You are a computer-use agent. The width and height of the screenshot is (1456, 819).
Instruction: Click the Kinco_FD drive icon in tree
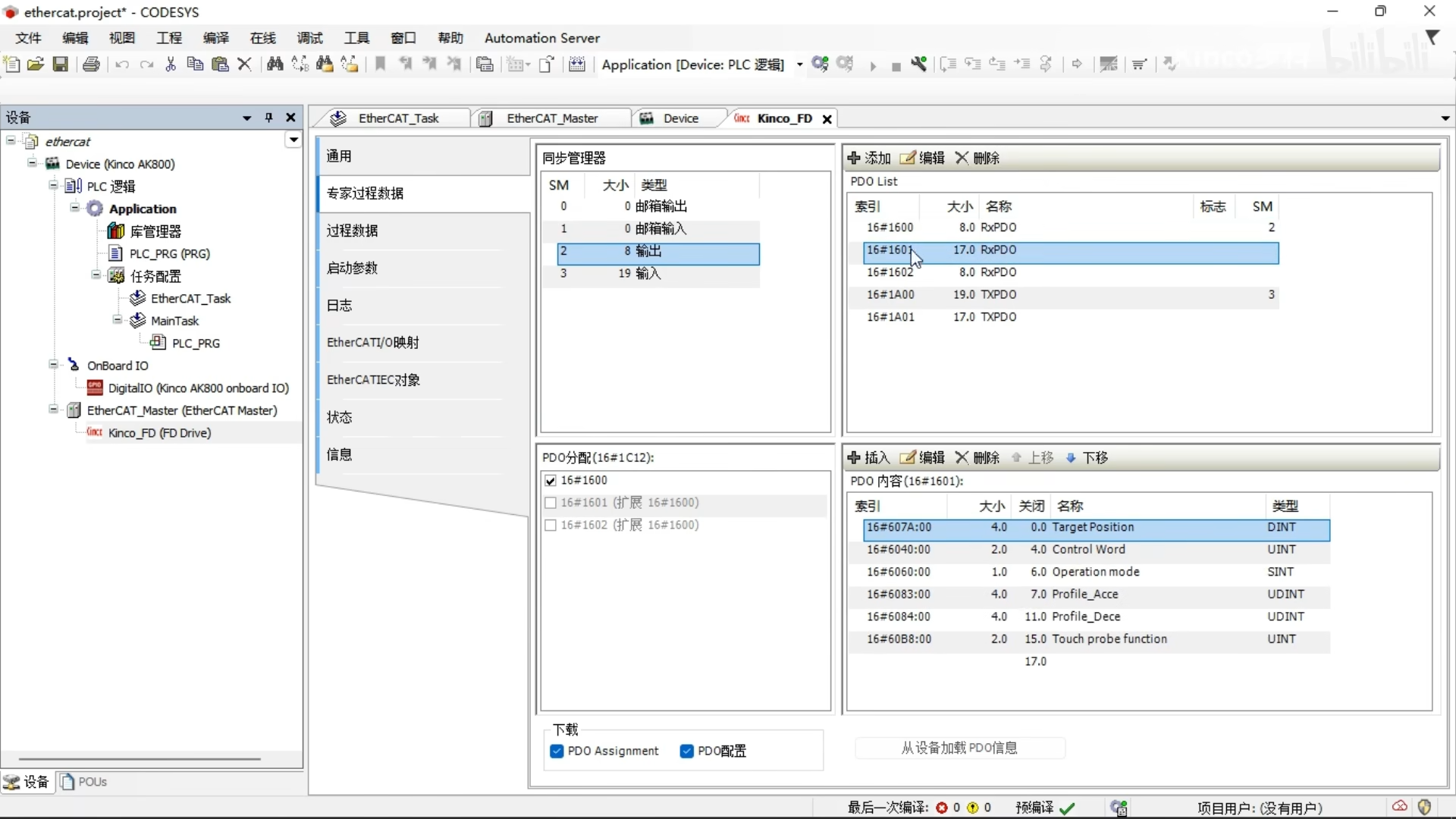[x=94, y=432]
